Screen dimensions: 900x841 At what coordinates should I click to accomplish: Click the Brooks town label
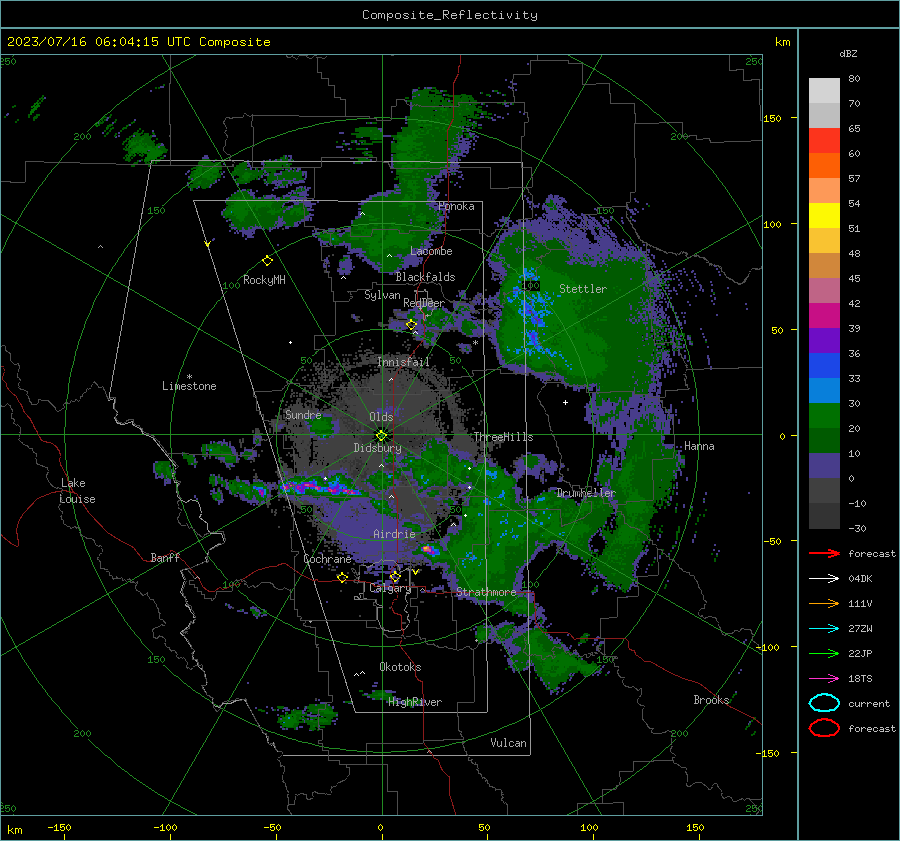711,700
